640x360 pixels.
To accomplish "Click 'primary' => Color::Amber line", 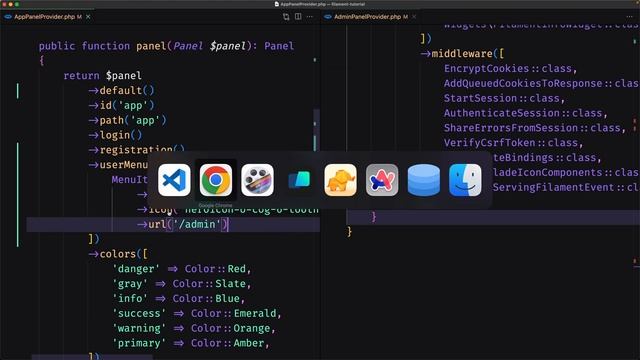I will (191, 343).
